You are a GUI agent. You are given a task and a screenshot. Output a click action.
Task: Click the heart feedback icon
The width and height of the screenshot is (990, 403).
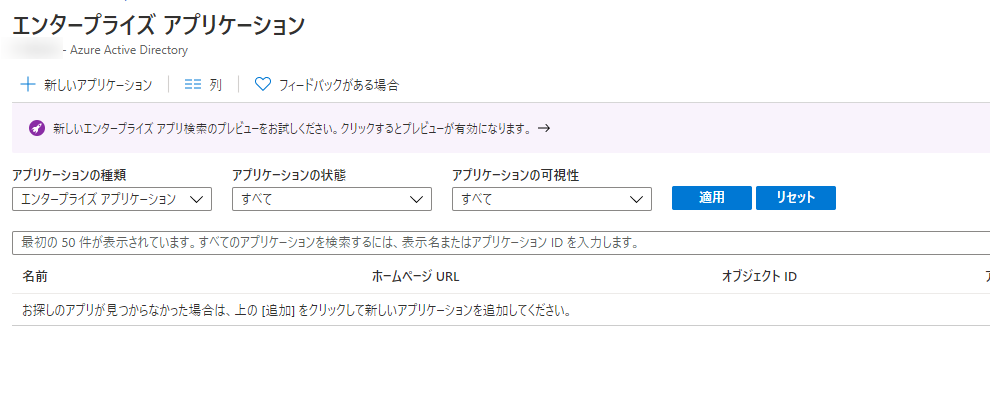(x=262, y=85)
